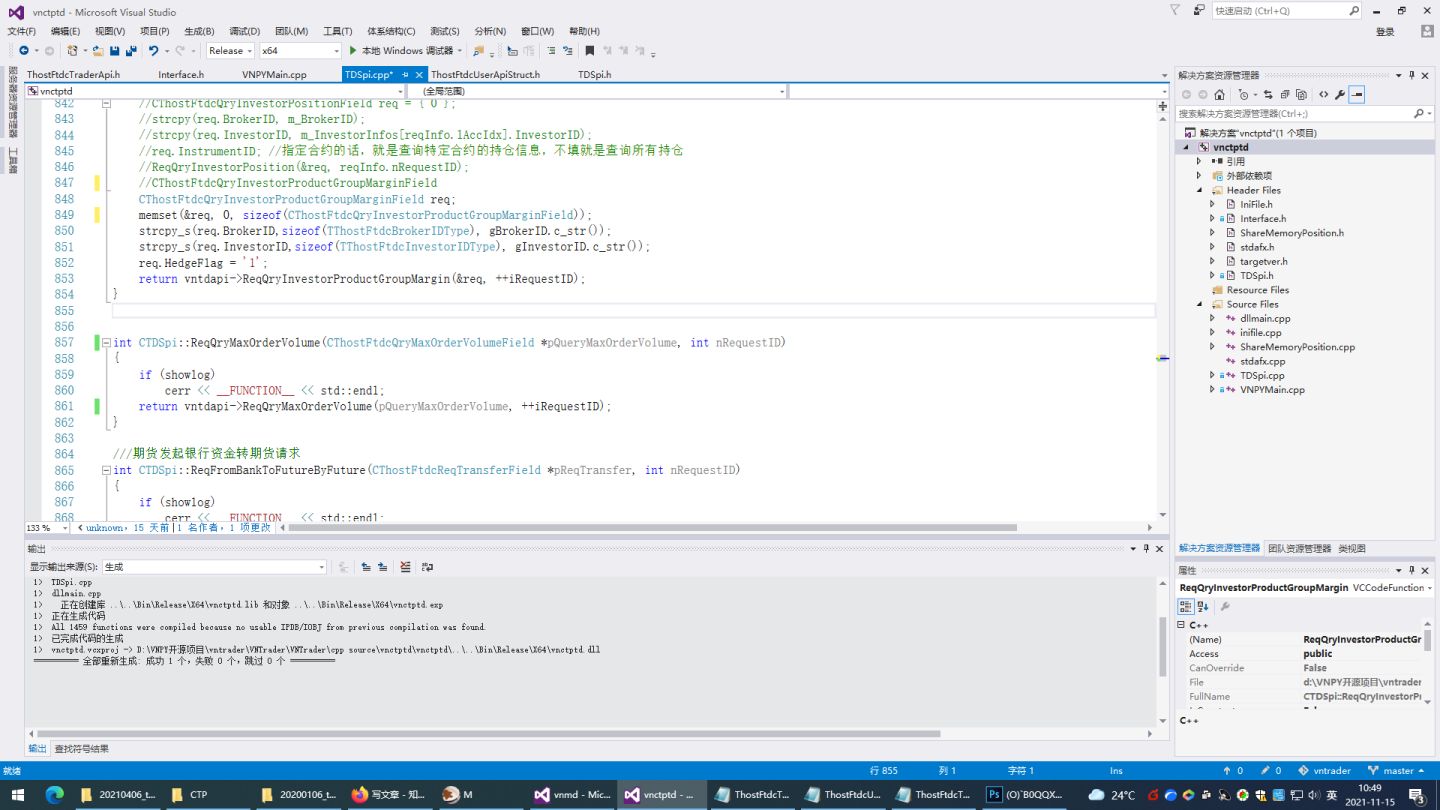Collapse the ReqQryMaxOrderVolume function at line 857
This screenshot has width=1440, height=810.
coord(106,343)
